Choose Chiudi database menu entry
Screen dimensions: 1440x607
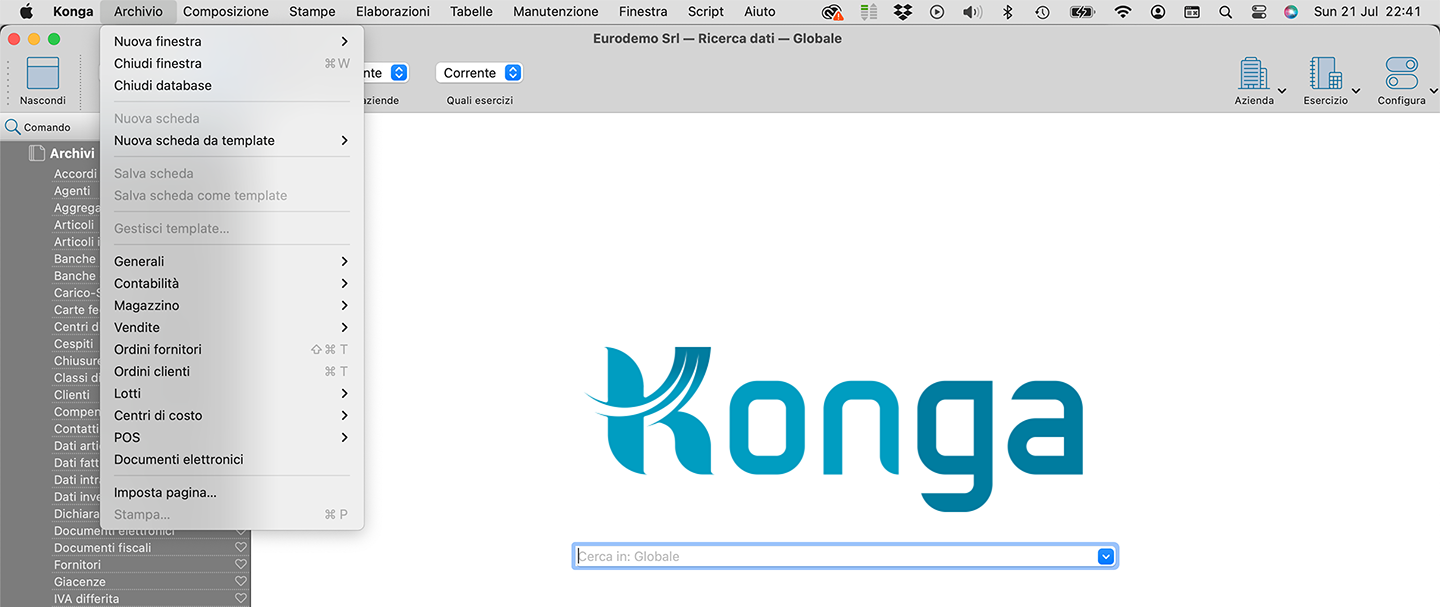click(x=163, y=85)
